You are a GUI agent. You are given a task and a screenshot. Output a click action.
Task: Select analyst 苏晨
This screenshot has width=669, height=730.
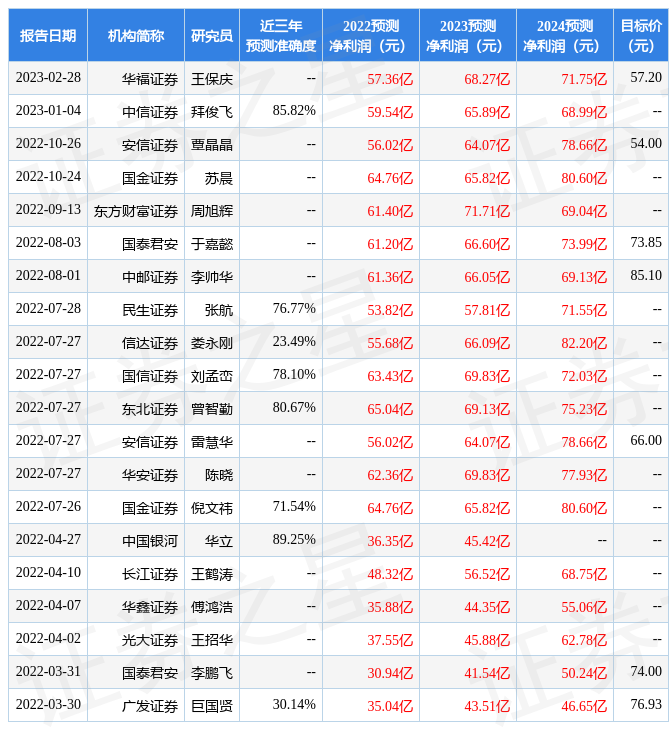[x=219, y=178]
